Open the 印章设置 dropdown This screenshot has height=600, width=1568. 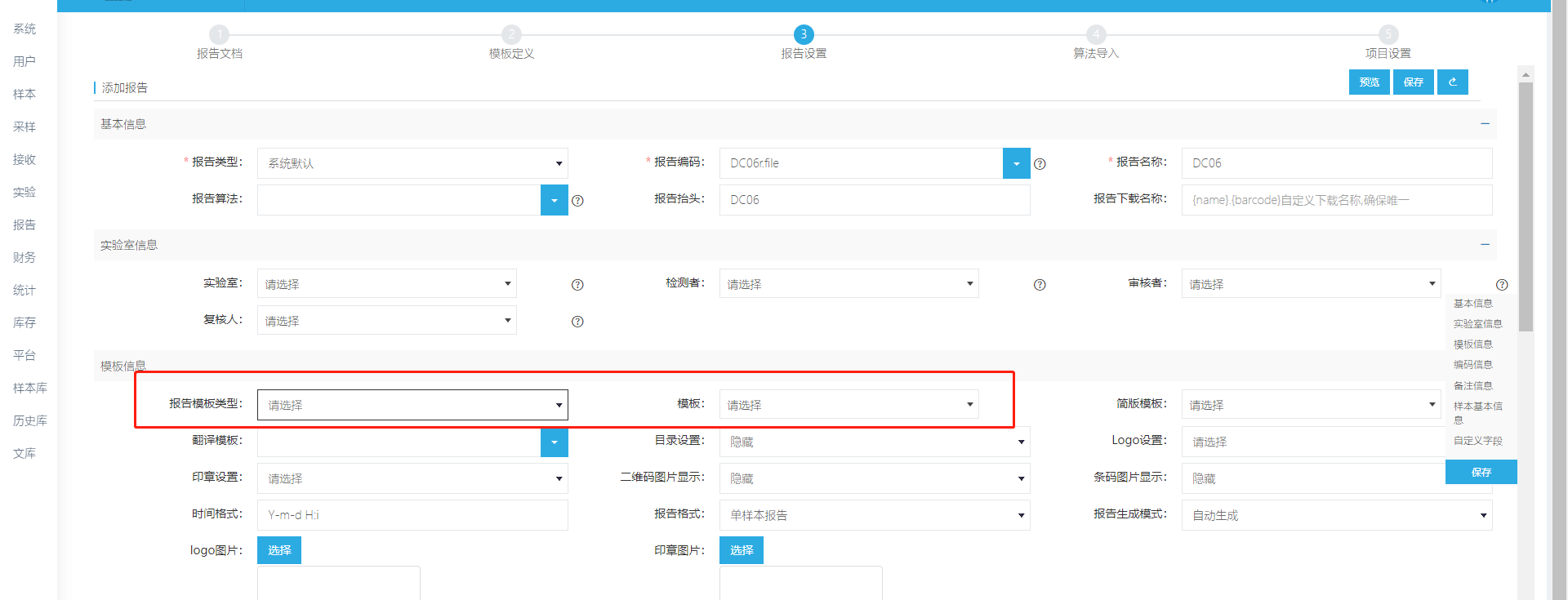coord(412,478)
